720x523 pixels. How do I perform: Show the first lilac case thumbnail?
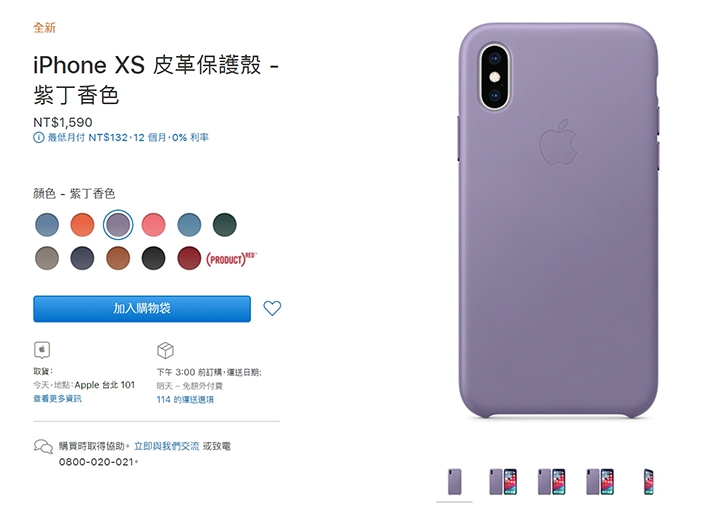pyautogui.click(x=455, y=482)
